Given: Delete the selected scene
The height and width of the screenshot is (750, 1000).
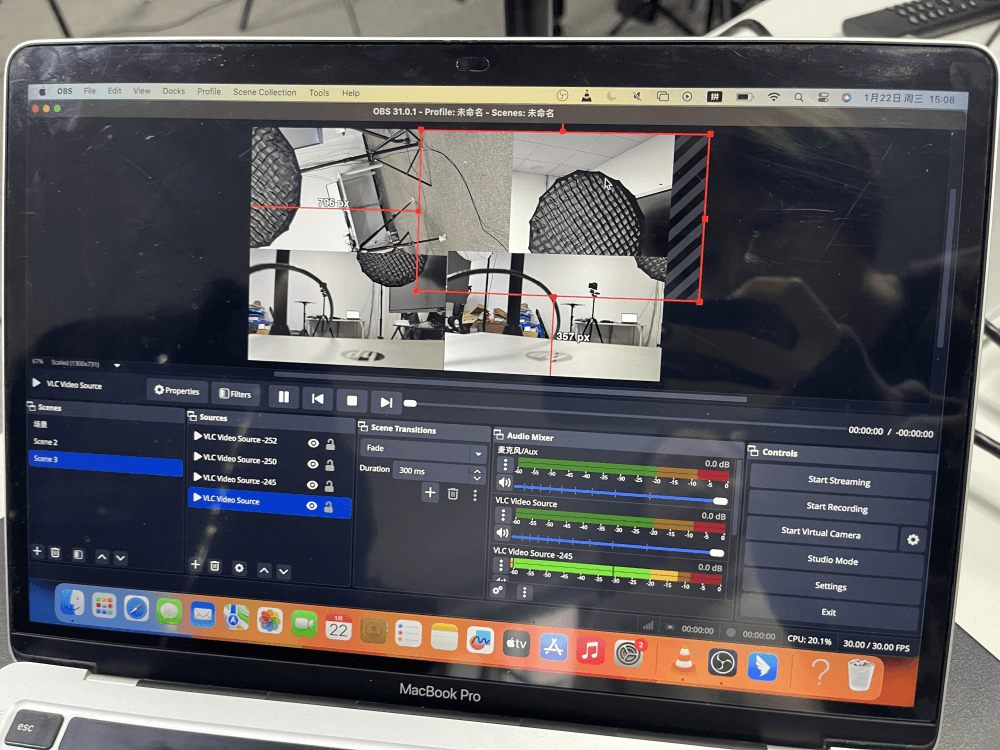Looking at the screenshot, I should tap(55, 552).
